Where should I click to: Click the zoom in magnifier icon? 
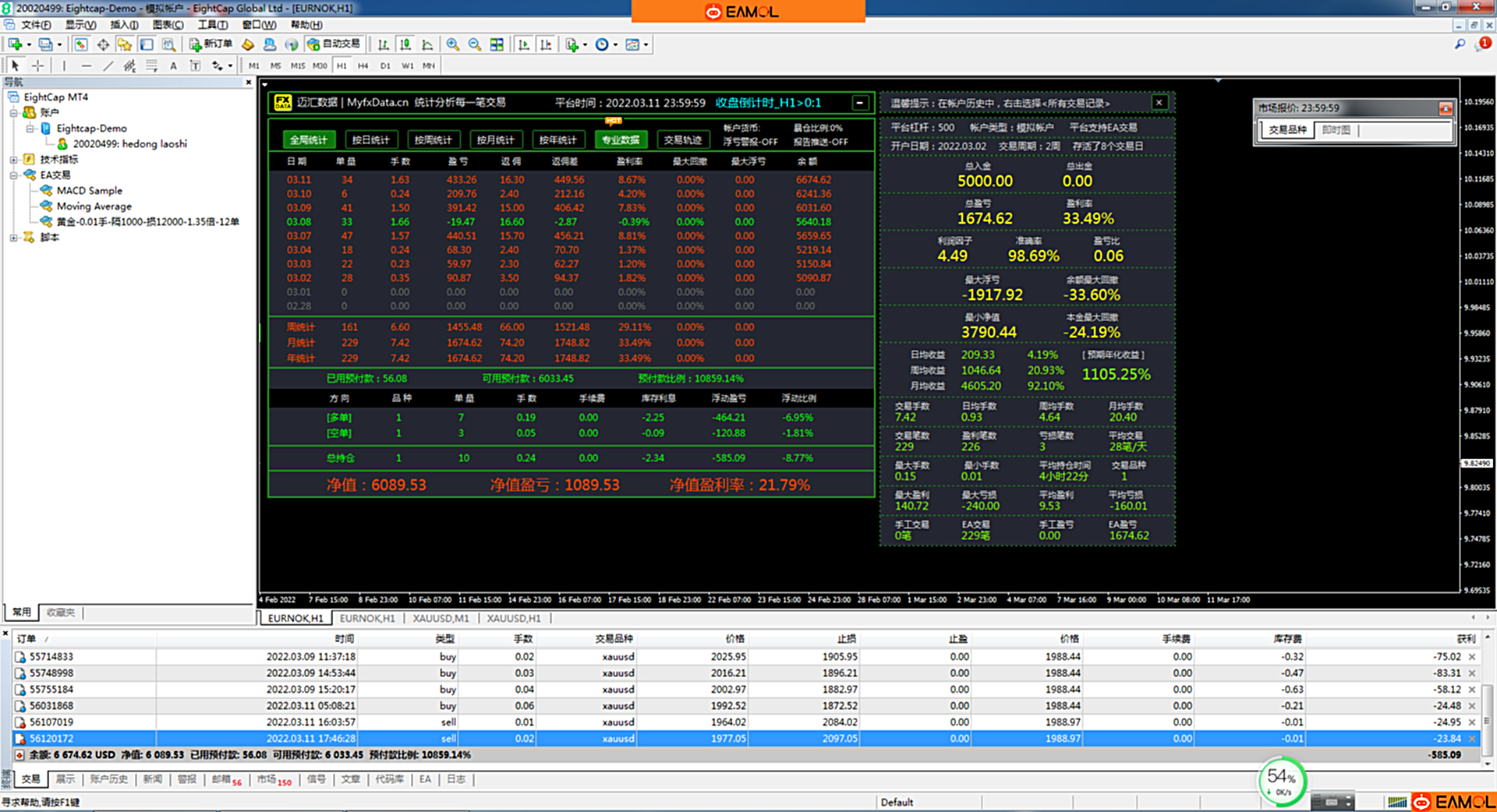452,44
